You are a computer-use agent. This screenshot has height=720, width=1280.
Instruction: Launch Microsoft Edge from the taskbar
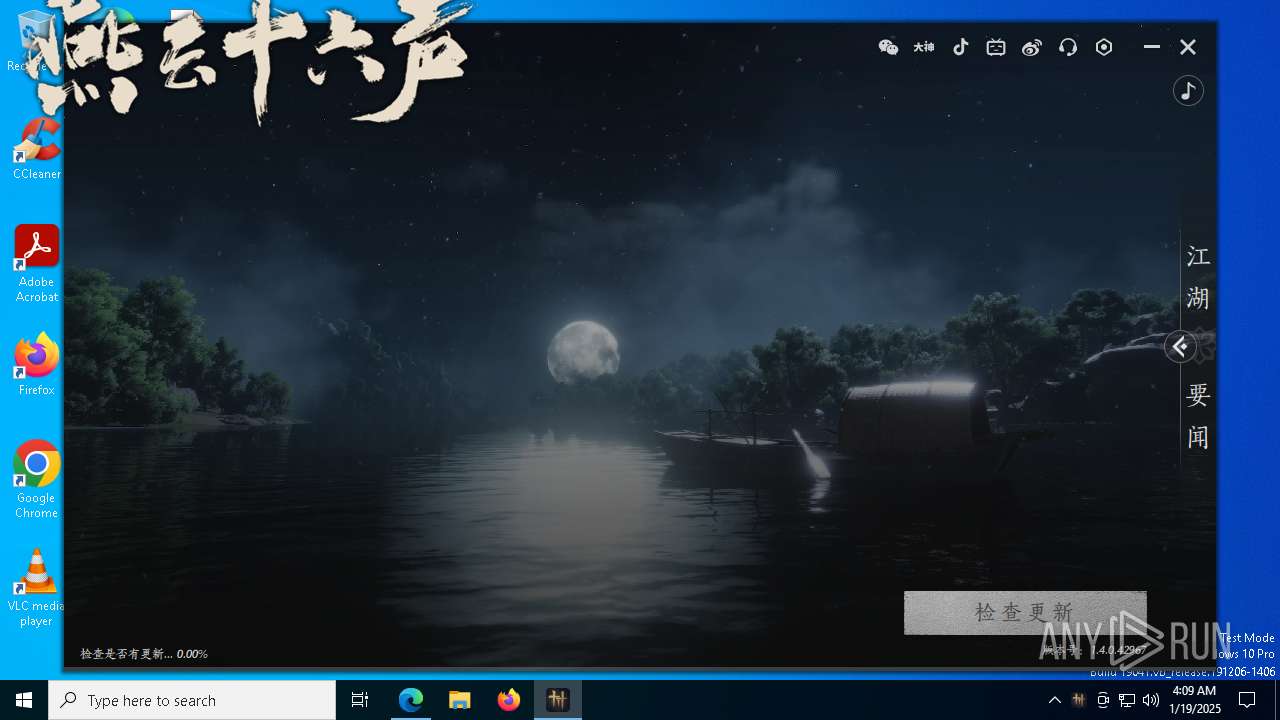tap(411, 700)
